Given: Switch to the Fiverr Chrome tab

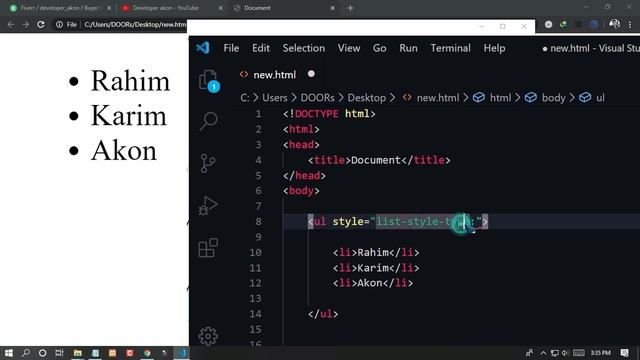Looking at the screenshot, I should 60,8.
